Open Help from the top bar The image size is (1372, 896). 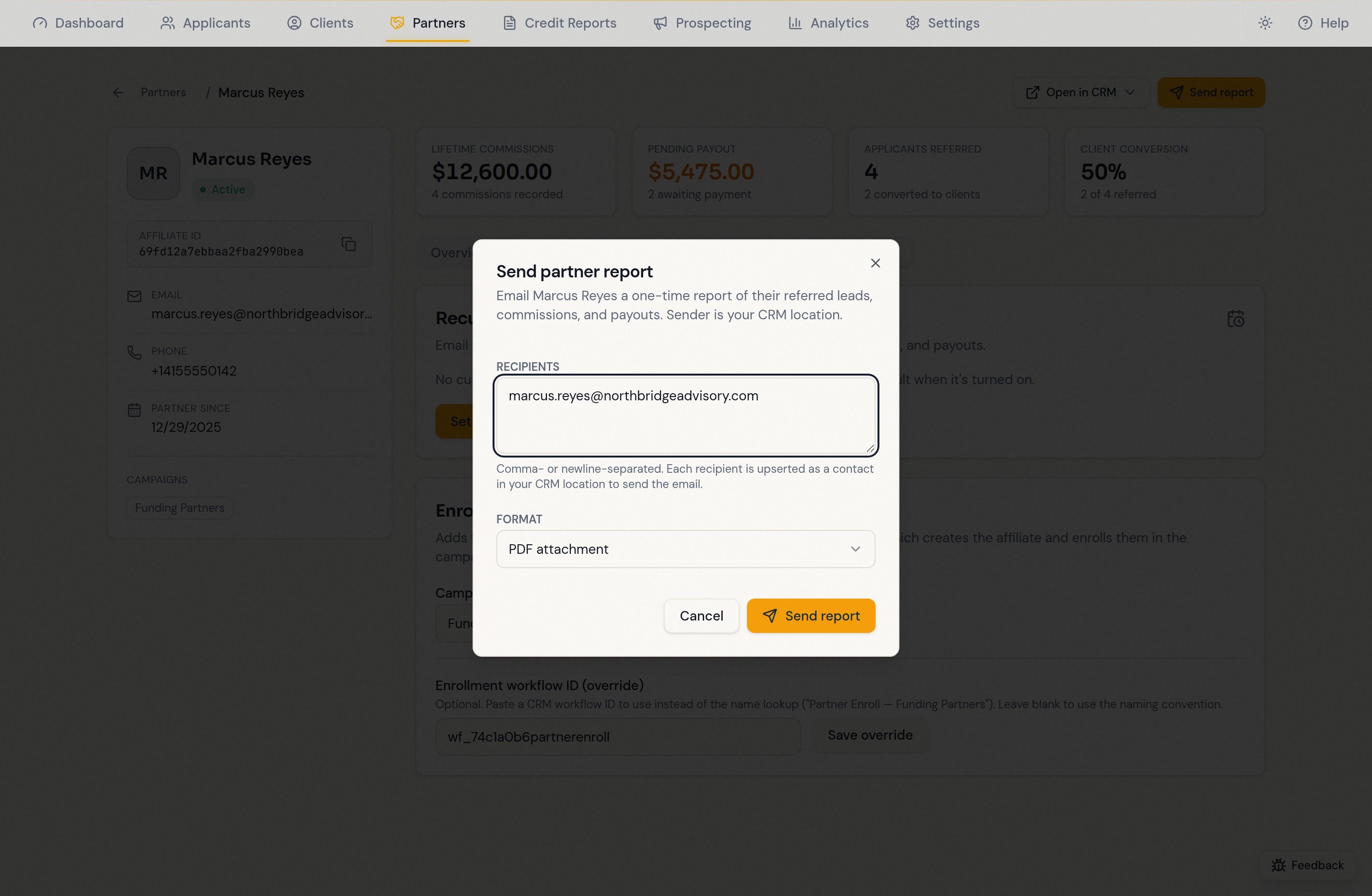coord(1322,23)
